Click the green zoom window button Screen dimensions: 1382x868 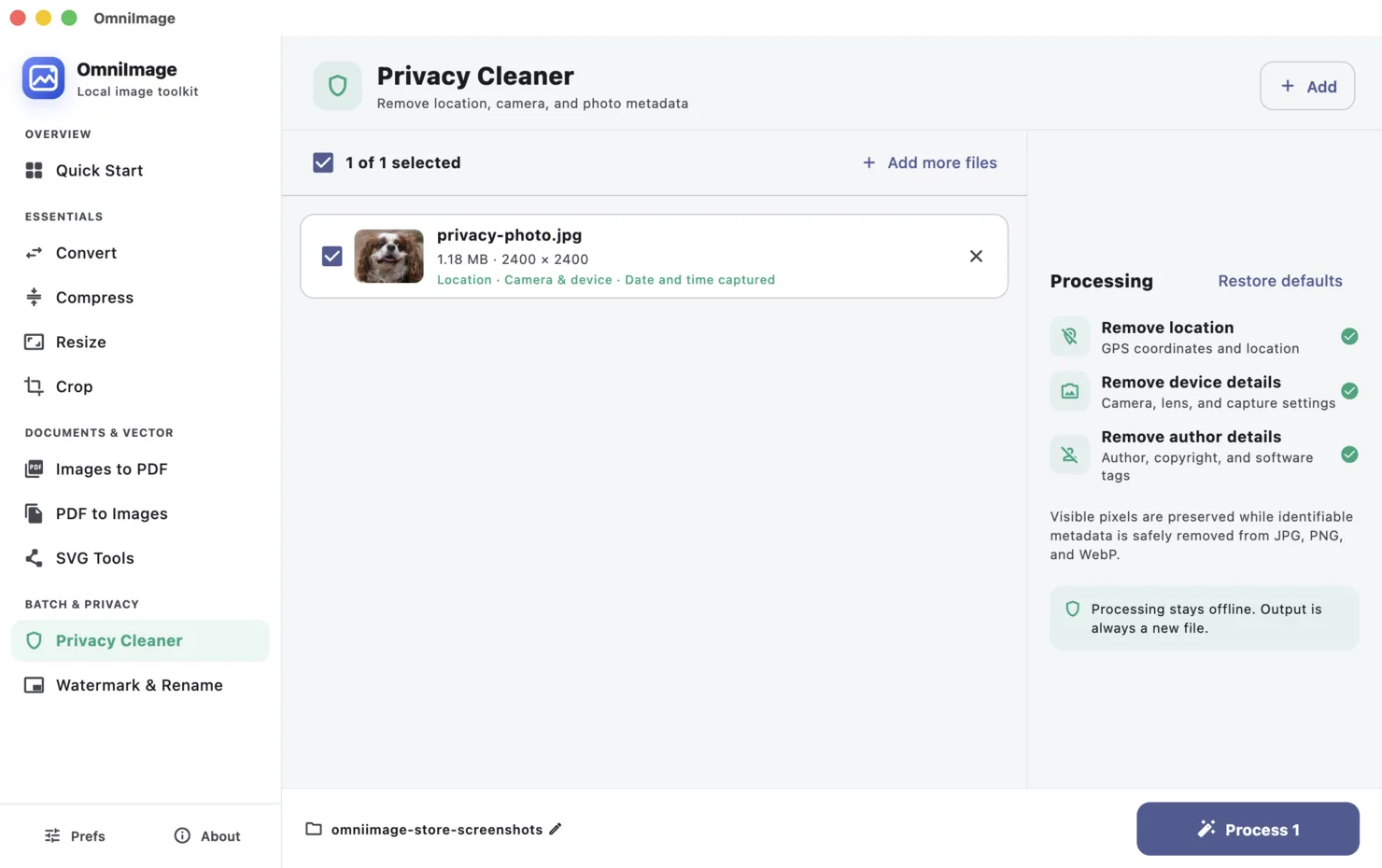click(69, 18)
